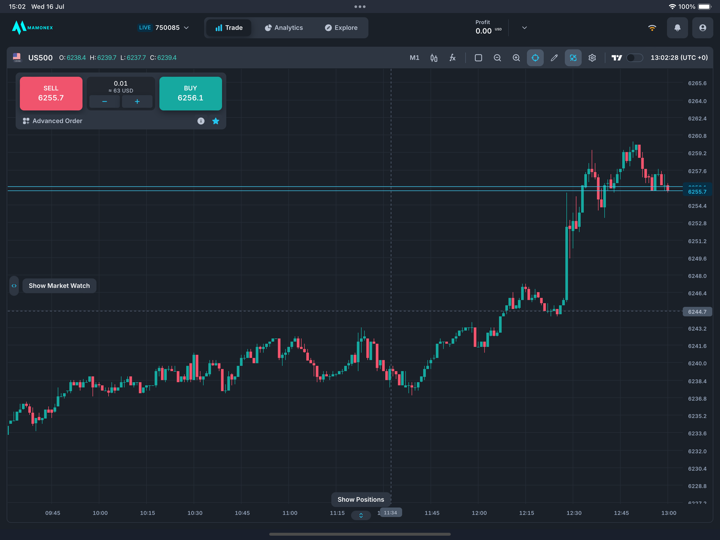720x540 pixels.
Task: Toggle the TradingView chart switch
Action: pyautogui.click(x=633, y=58)
